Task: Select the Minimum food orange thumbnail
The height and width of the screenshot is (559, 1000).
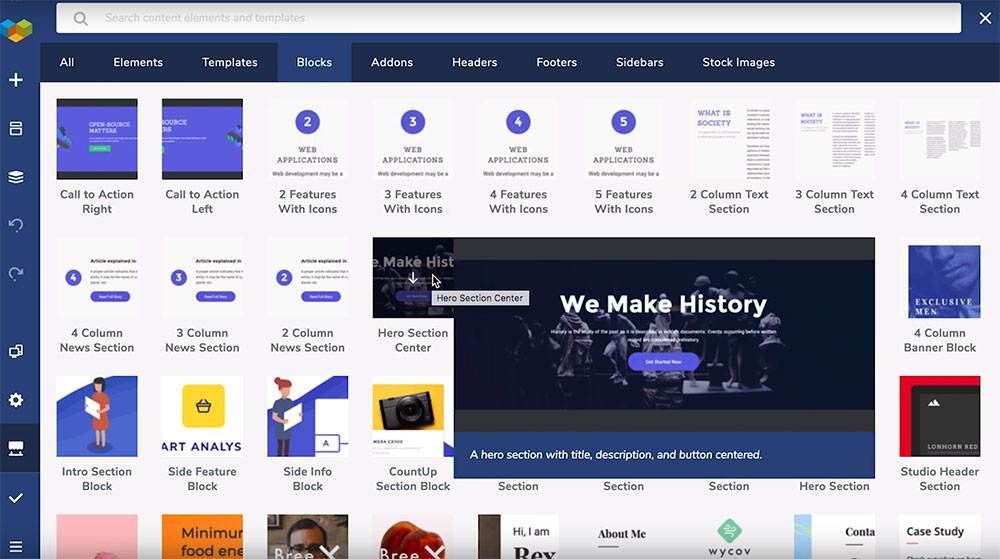Action: tap(202, 537)
